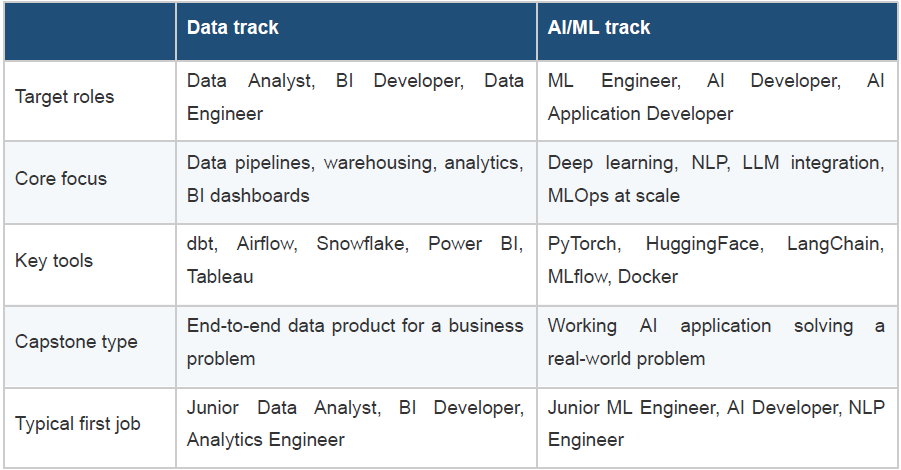901x470 pixels.
Task: Click the Working AI application cell
Action: tap(717, 346)
